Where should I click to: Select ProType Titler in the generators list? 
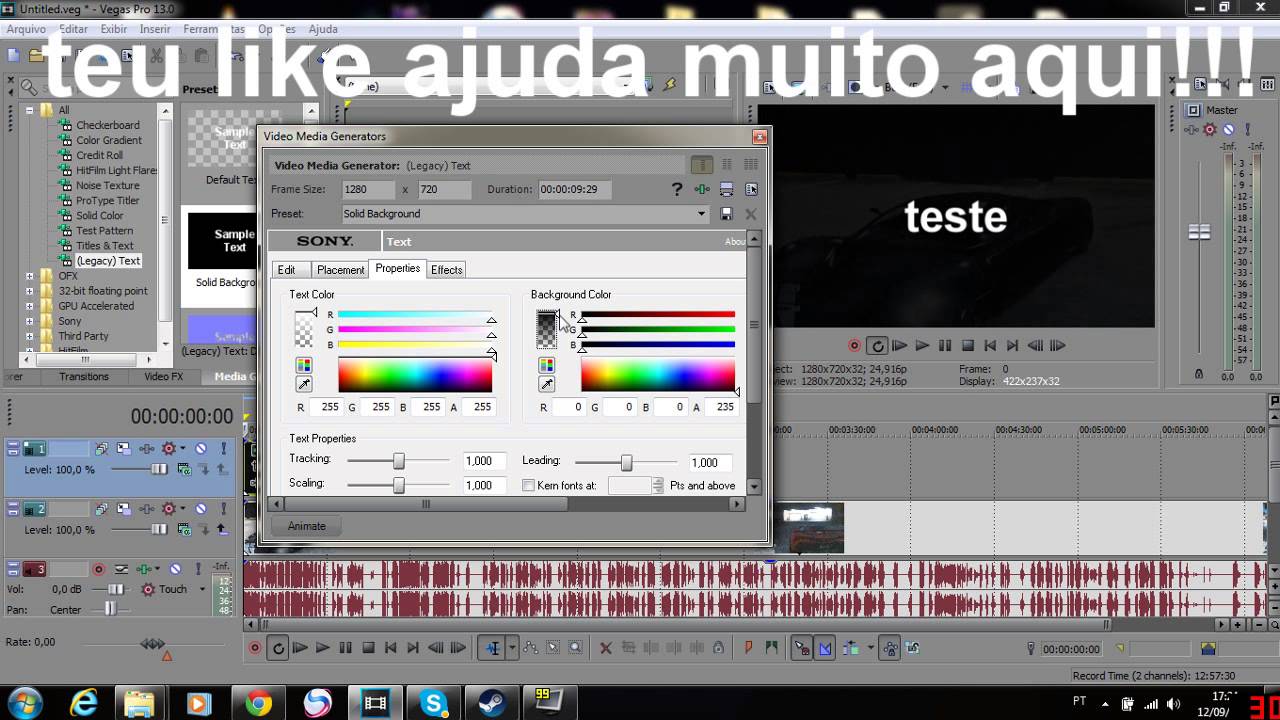pyautogui.click(x=108, y=200)
